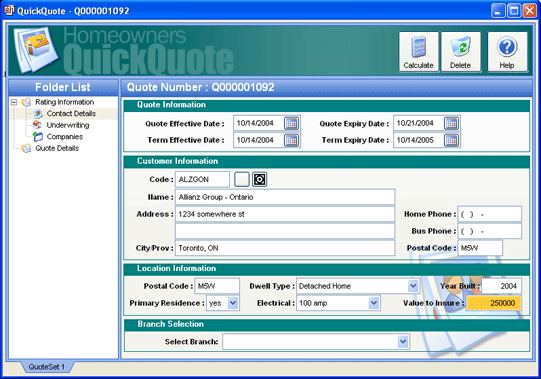Open the Primary Residence dropdown
The width and height of the screenshot is (541, 379).
pyautogui.click(x=233, y=303)
